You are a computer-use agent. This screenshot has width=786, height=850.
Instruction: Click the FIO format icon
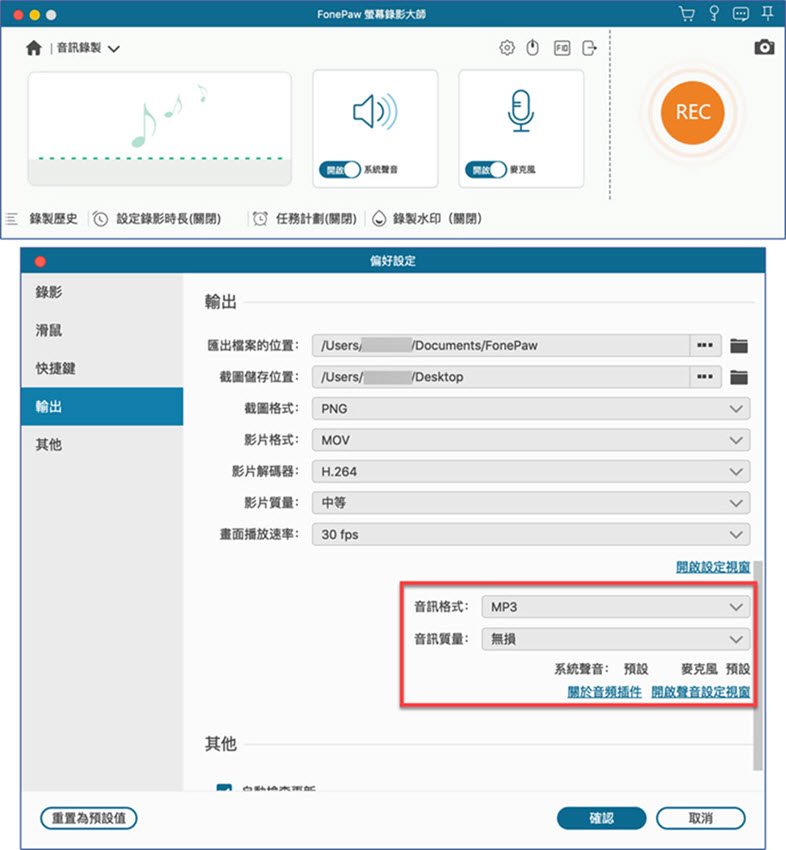562,48
